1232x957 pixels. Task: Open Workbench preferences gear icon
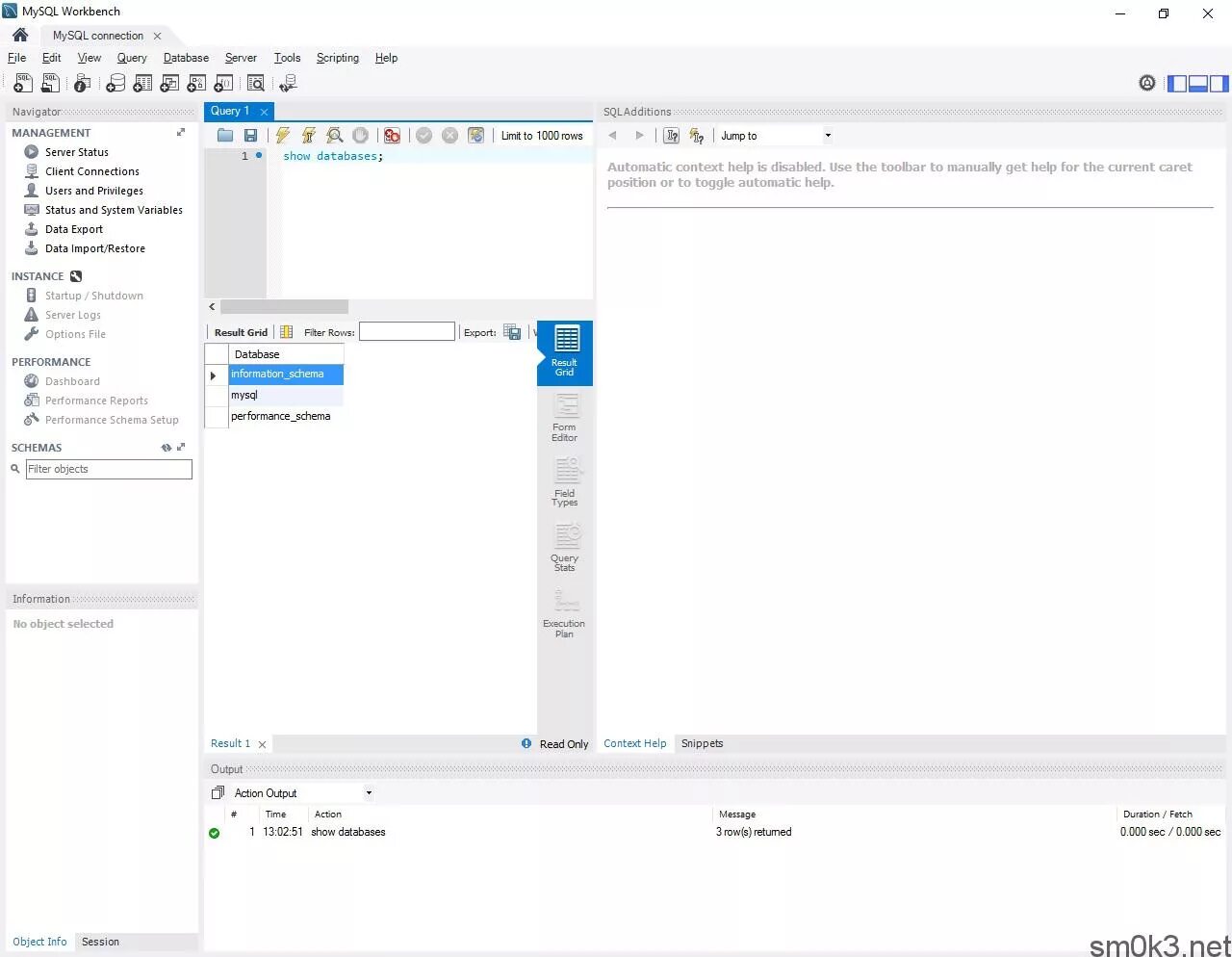pyautogui.click(x=1147, y=84)
